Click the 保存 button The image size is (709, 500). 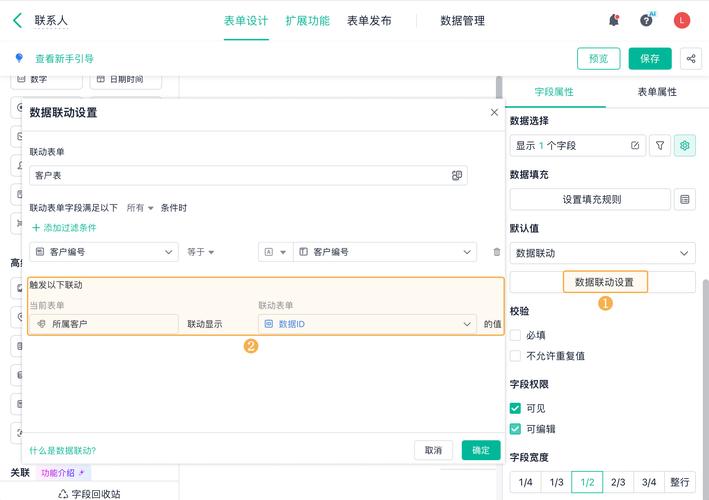pyautogui.click(x=650, y=59)
